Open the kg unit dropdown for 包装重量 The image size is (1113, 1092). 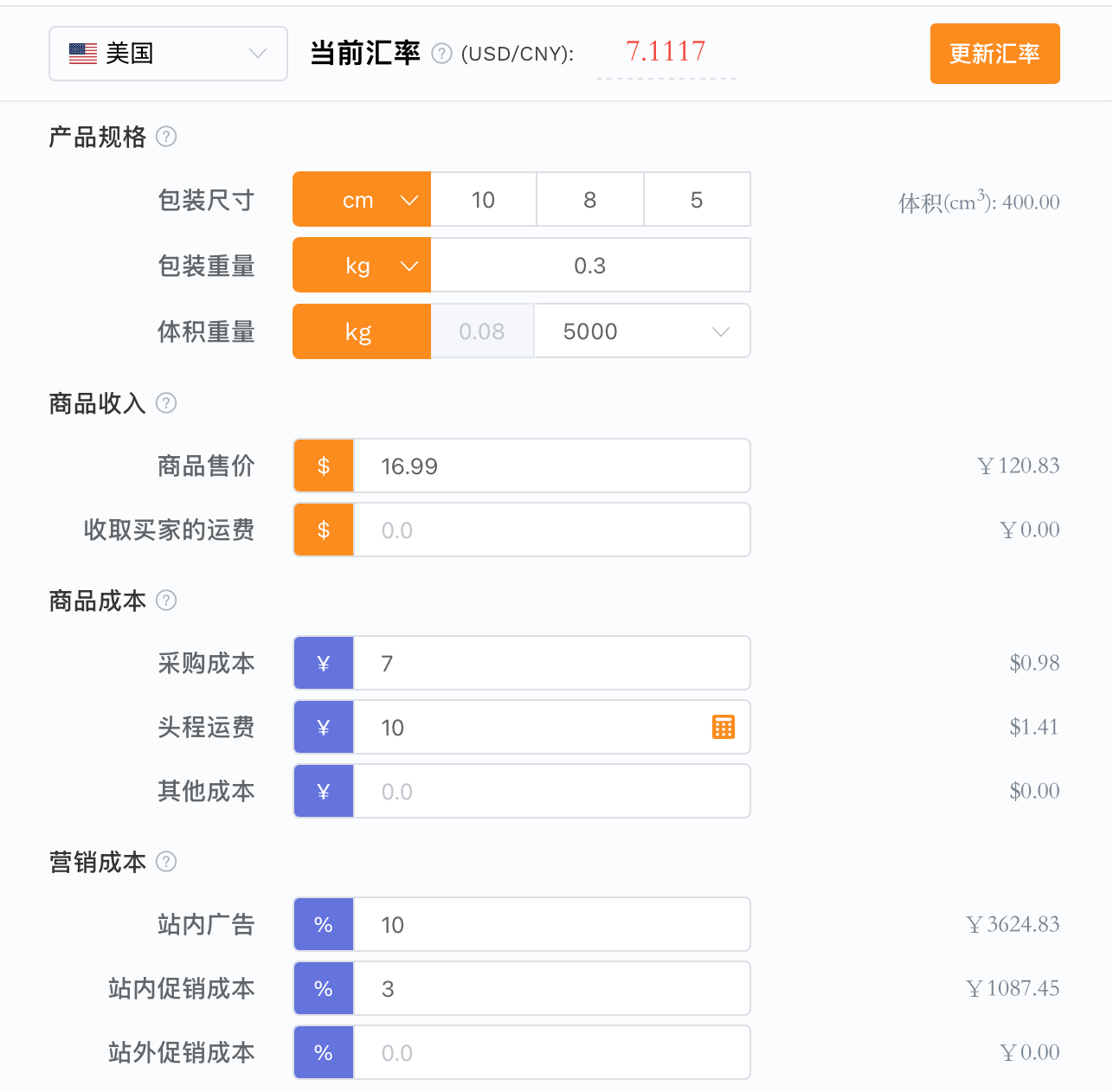pos(361,265)
